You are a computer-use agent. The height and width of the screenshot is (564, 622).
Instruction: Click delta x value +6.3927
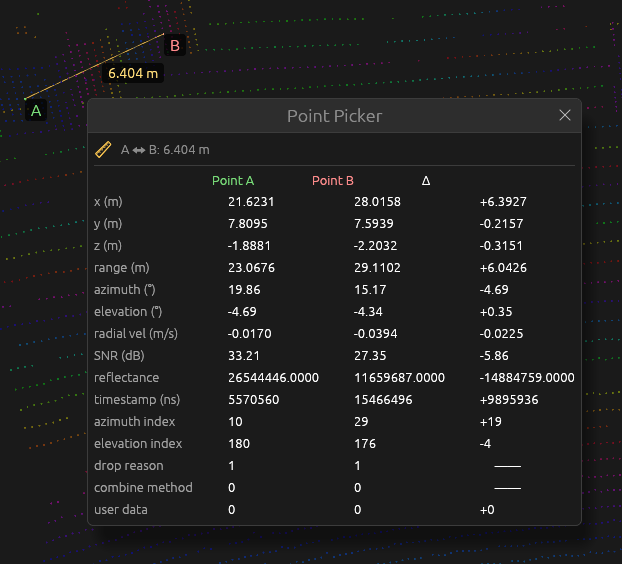(503, 202)
